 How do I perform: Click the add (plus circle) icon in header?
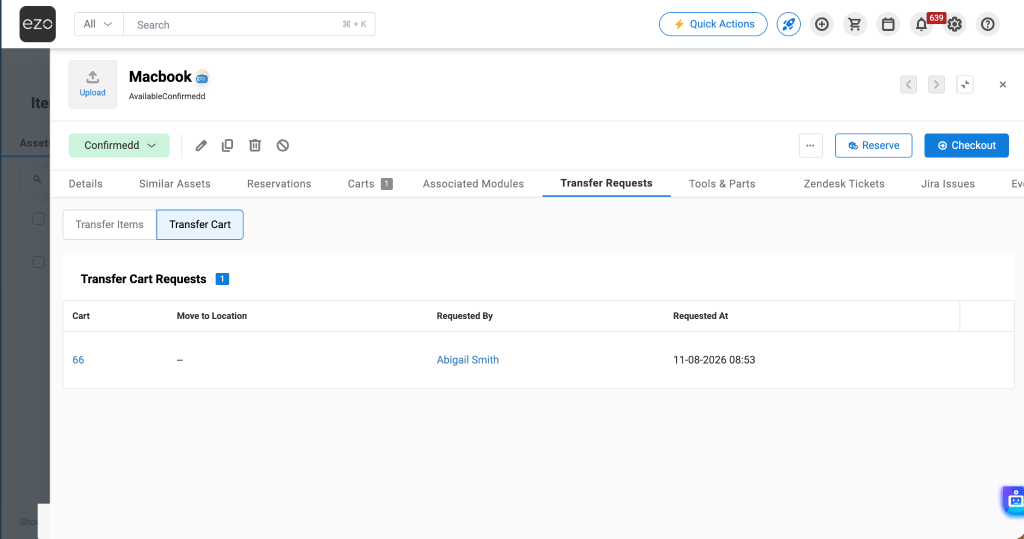tap(822, 24)
